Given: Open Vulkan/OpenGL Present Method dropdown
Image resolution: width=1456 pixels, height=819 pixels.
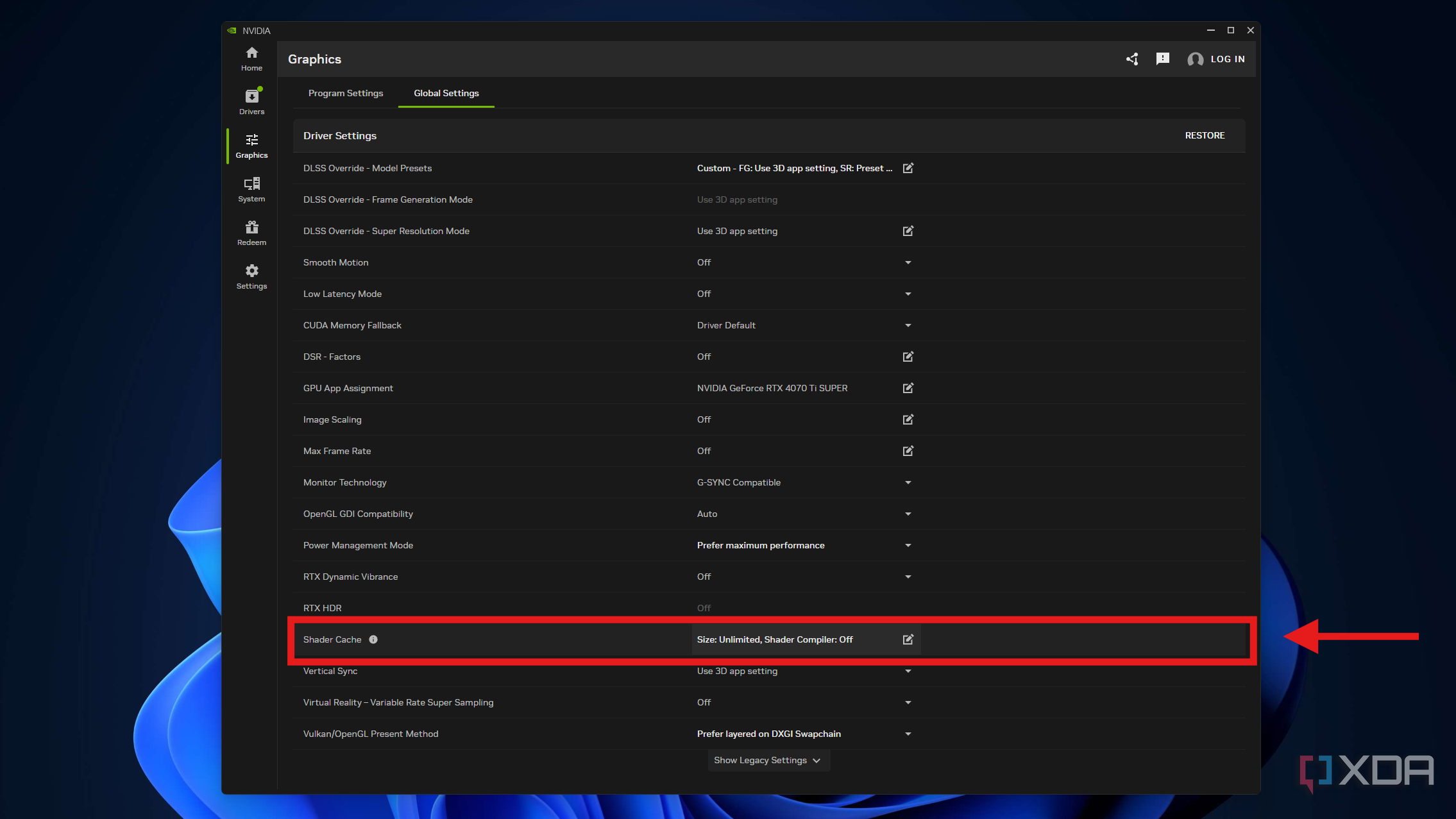Looking at the screenshot, I should click(x=908, y=734).
